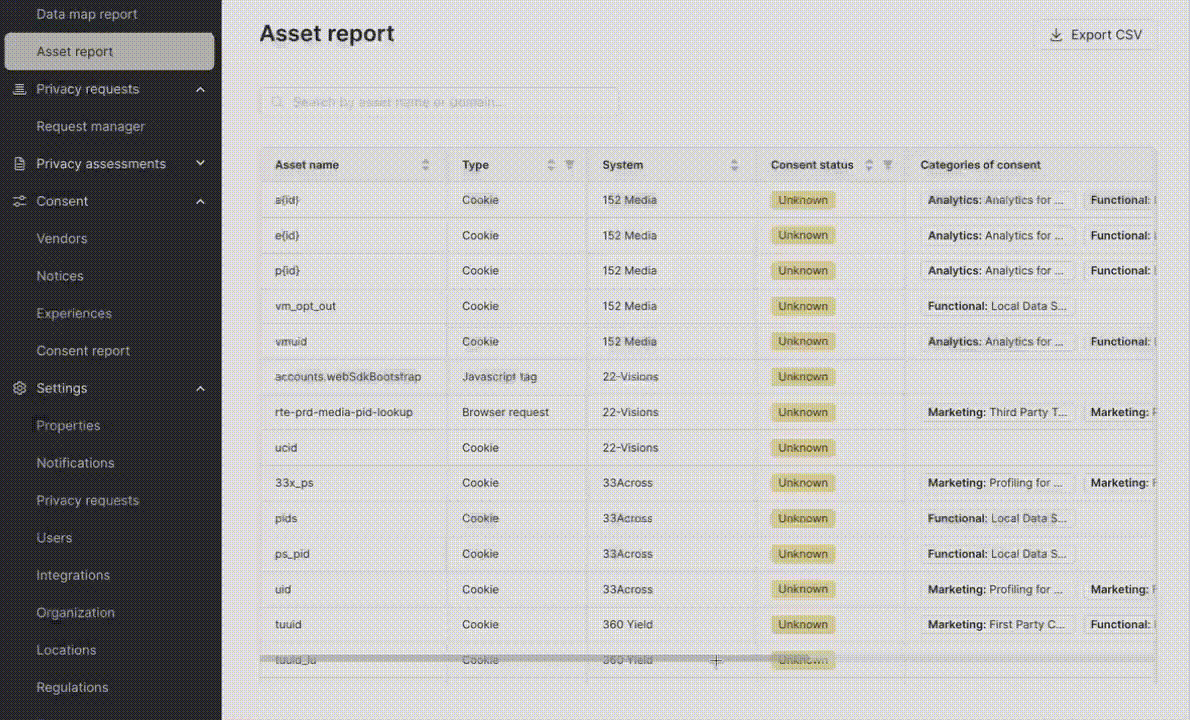Viewport: 1190px width, 720px height.
Task: Open the Type column filter icon
Action: (570, 165)
